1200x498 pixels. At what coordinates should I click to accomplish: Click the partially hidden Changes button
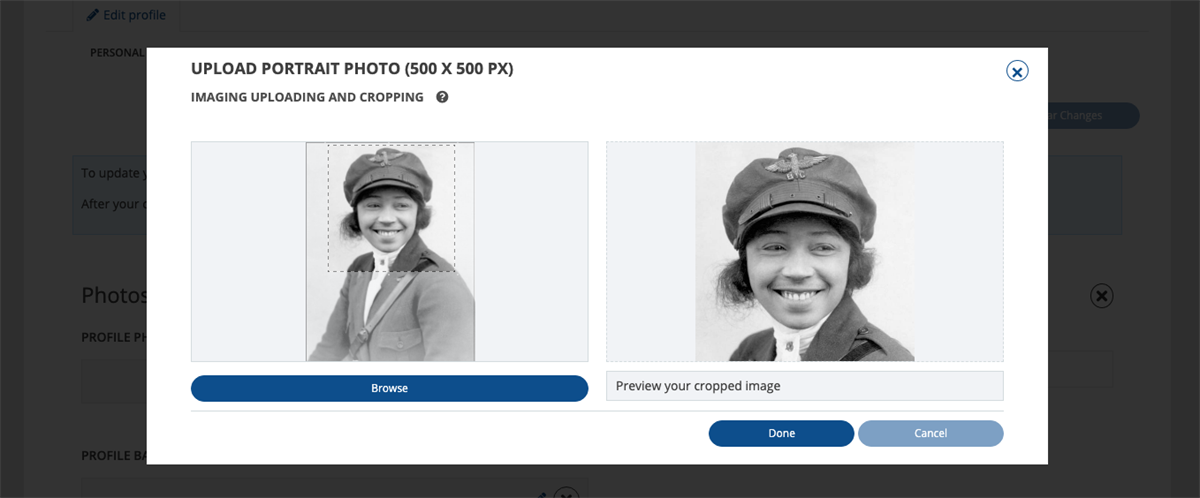(1090, 116)
